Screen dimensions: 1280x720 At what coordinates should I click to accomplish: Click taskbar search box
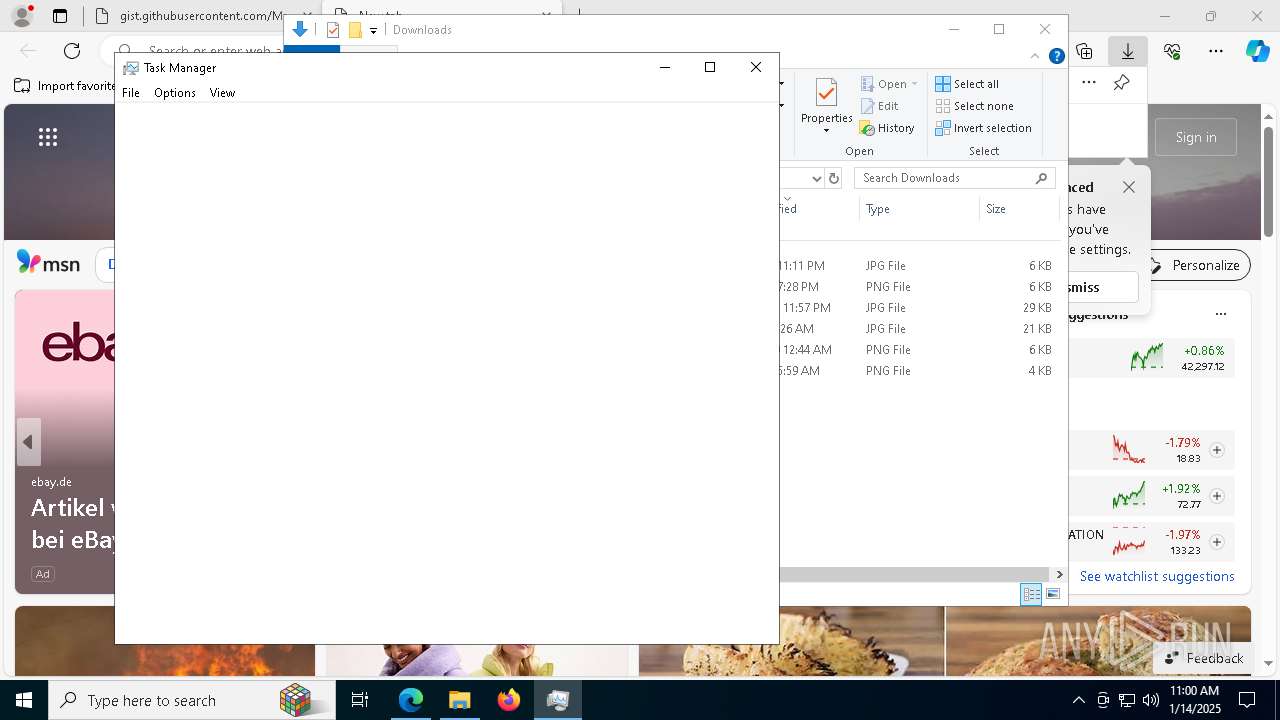(192, 700)
